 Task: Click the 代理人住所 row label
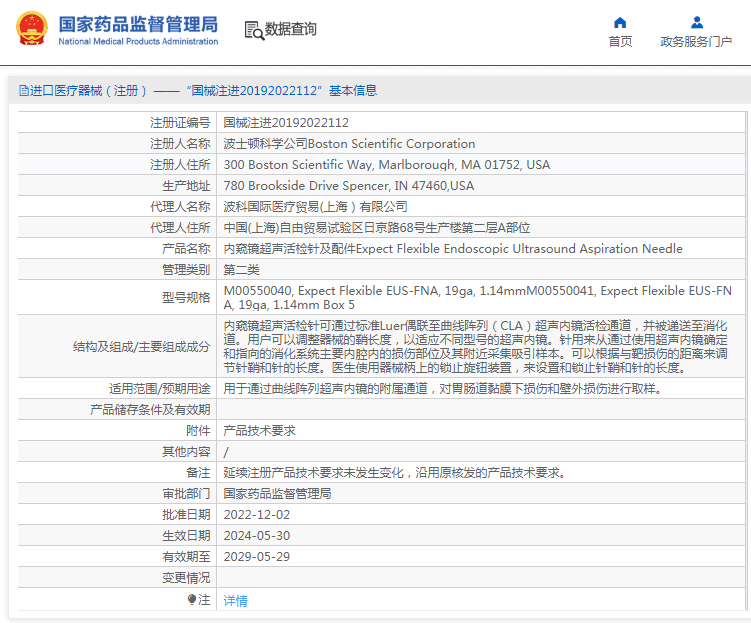[180, 228]
